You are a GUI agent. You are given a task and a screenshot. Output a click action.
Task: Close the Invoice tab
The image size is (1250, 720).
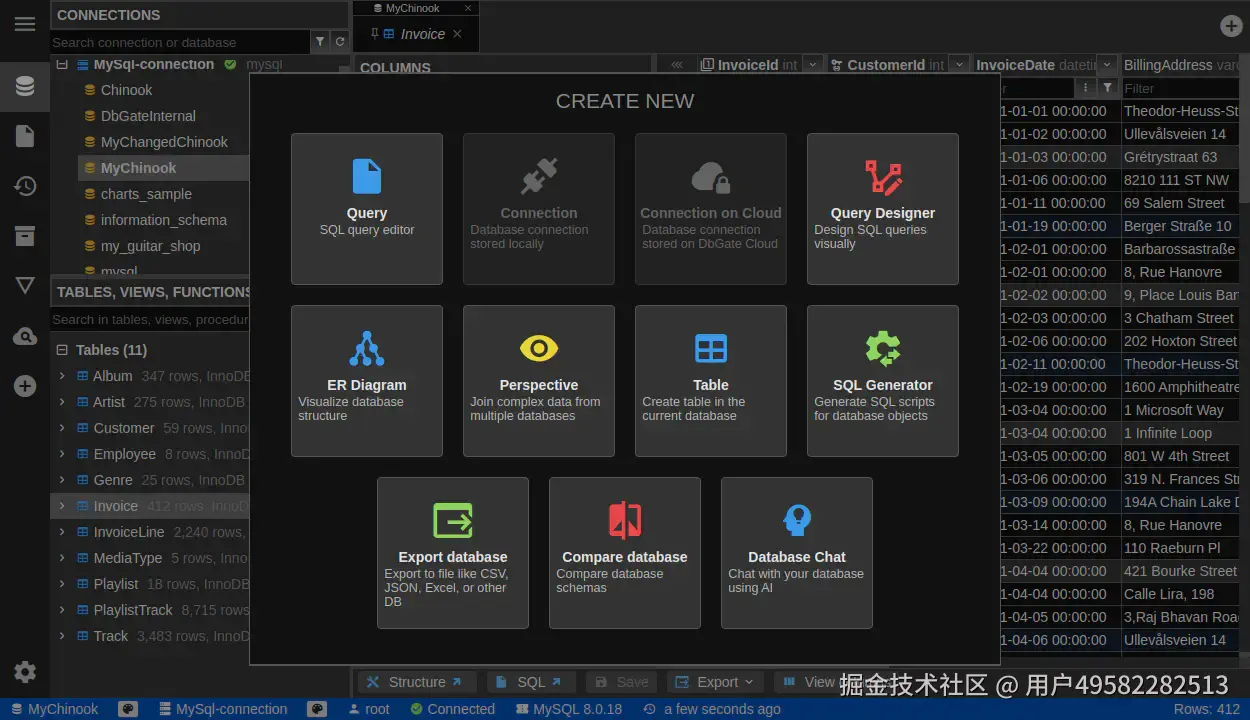point(457,34)
